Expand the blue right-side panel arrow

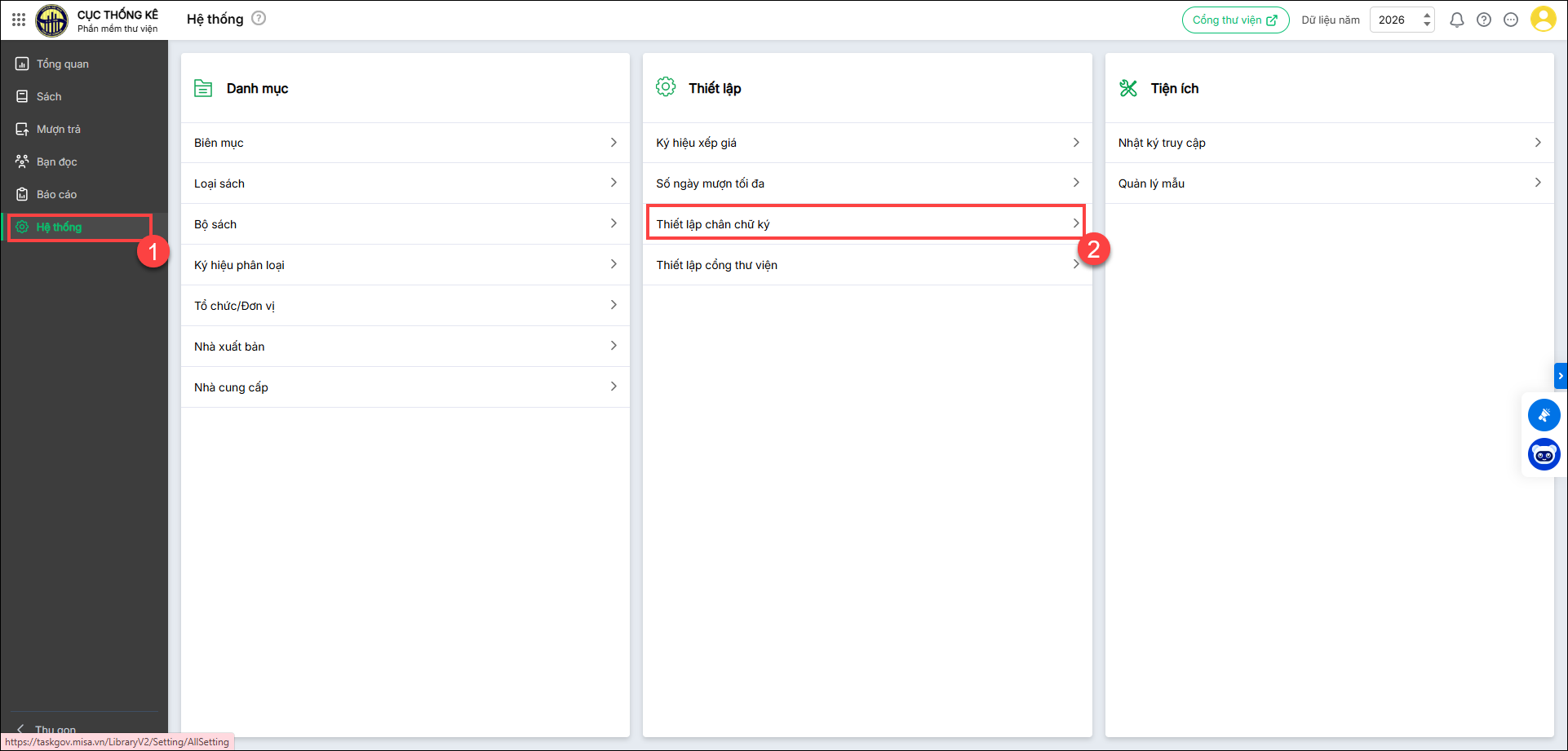pos(1561,376)
